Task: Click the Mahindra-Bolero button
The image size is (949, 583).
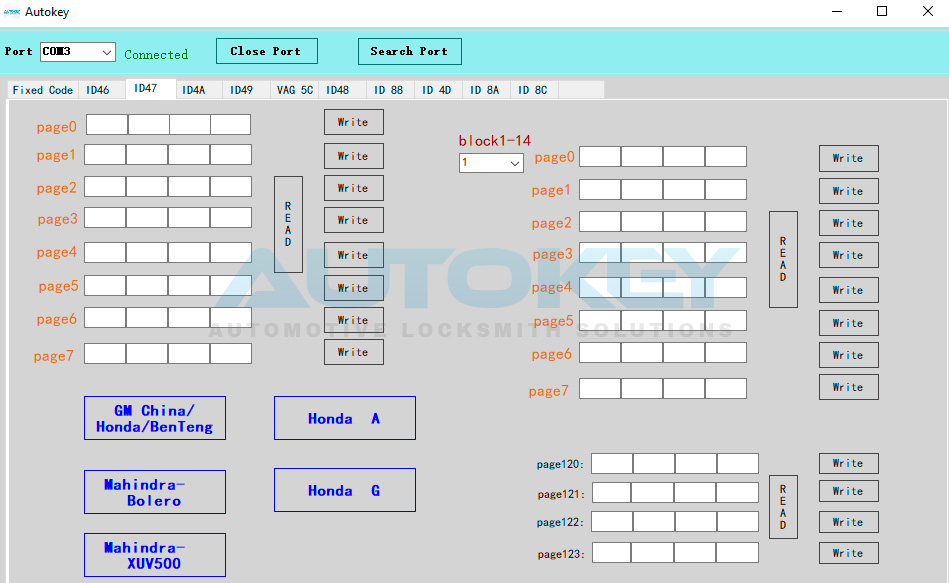Action: pos(155,492)
